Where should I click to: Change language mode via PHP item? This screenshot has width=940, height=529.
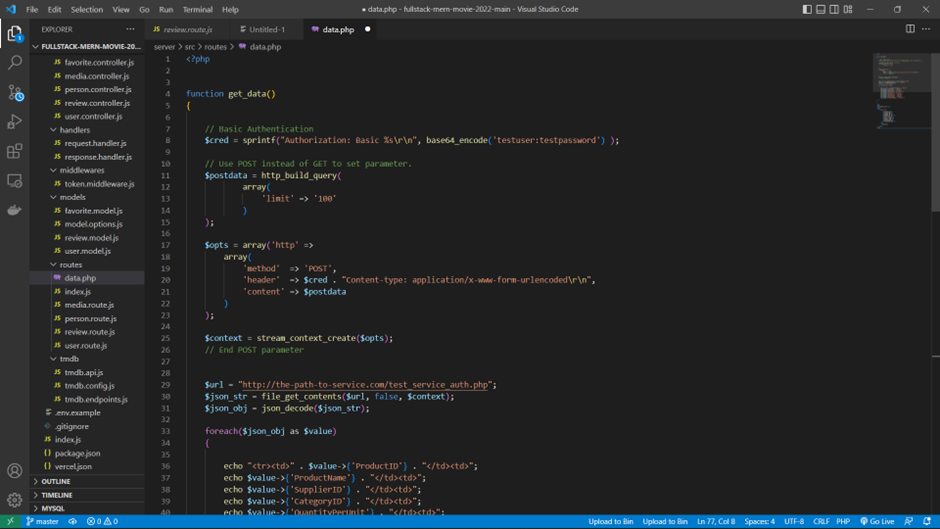click(843, 521)
